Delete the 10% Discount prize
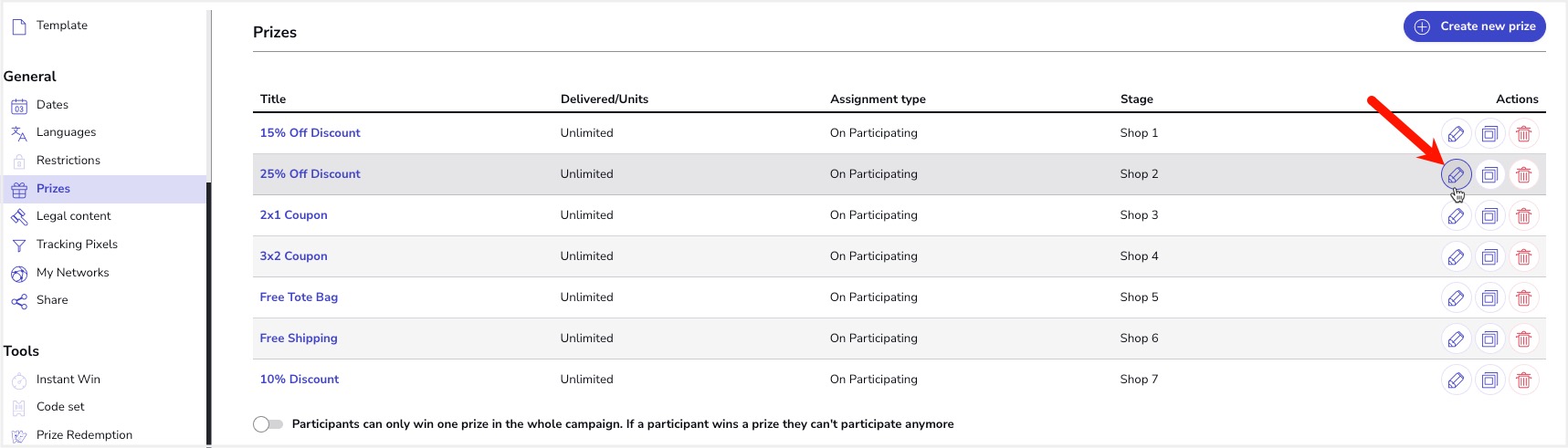Image resolution: width=1568 pixels, height=448 pixels. [x=1523, y=380]
